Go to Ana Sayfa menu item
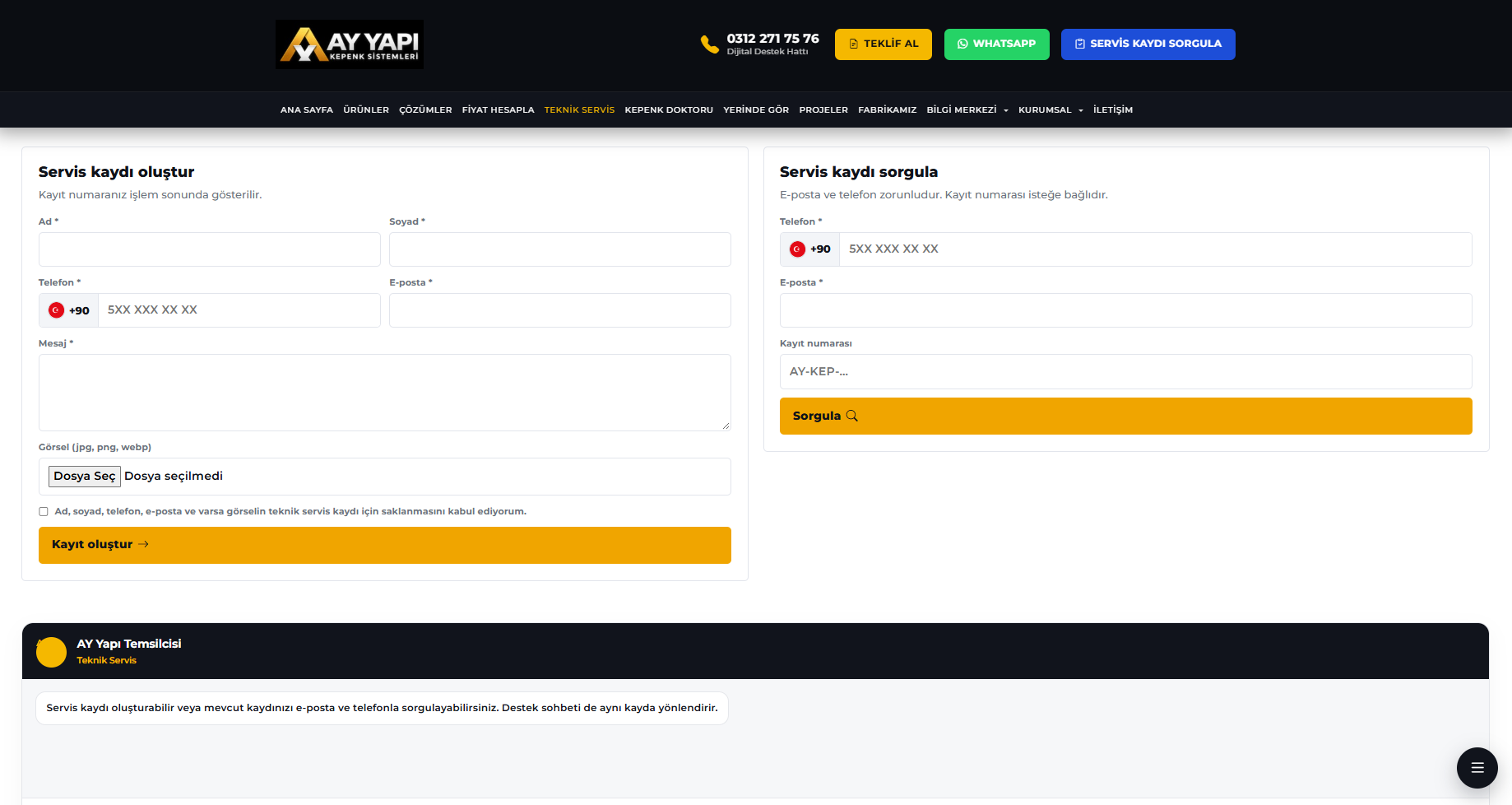 [x=307, y=109]
